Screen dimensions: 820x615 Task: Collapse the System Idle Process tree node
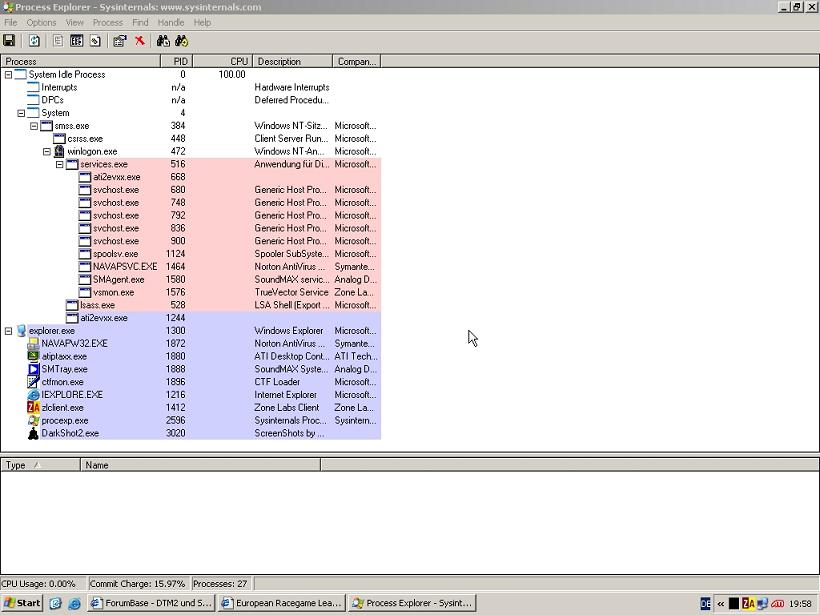coord(8,75)
